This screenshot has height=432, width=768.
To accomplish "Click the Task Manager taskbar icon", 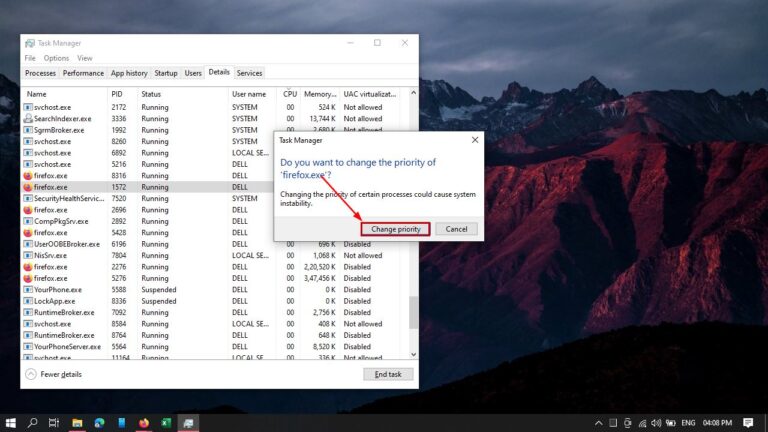I will [189, 423].
